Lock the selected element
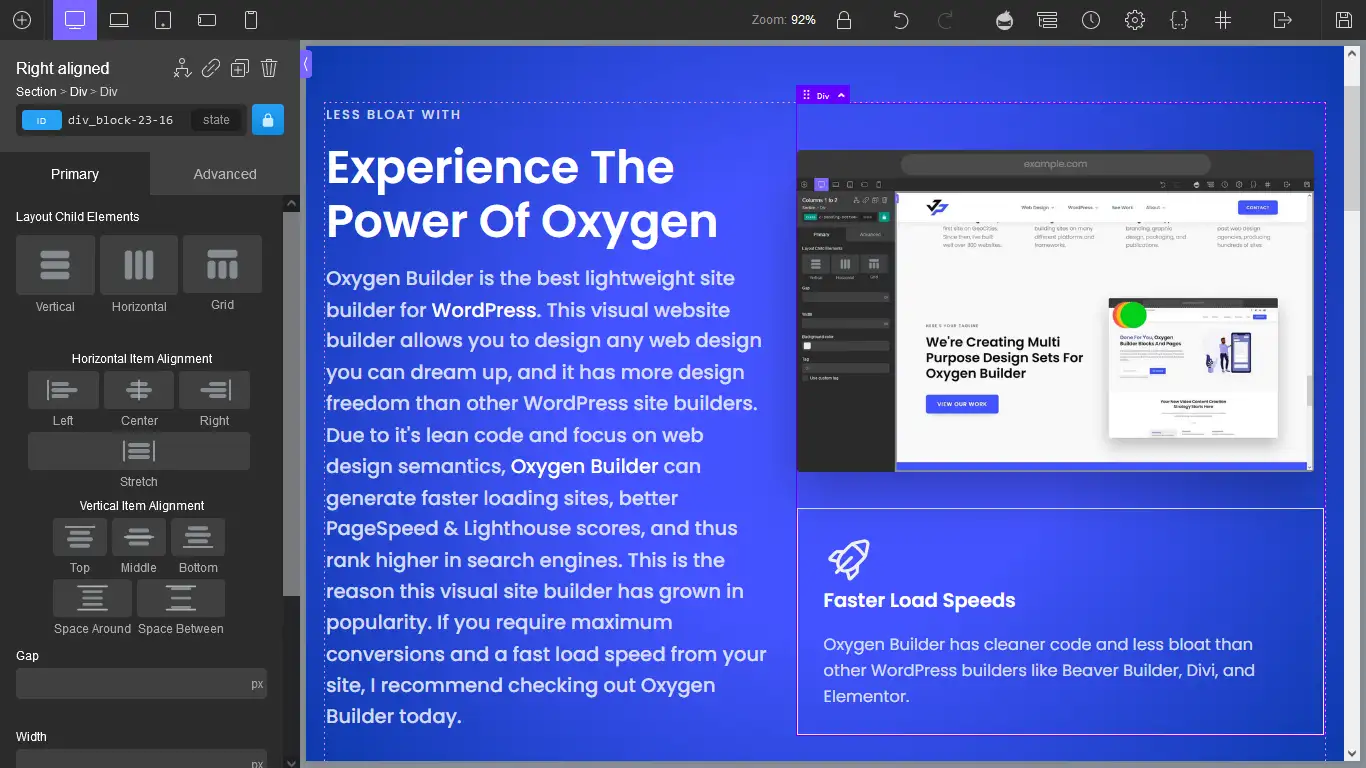This screenshot has width=1366, height=768. point(267,119)
